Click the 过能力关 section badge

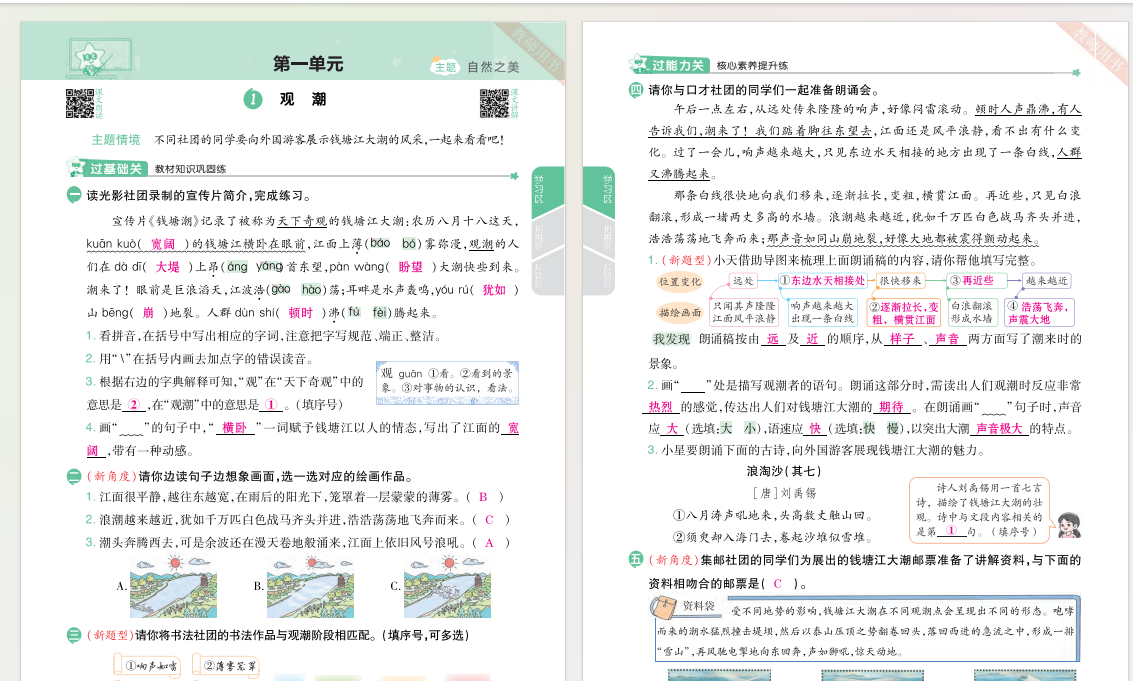pos(670,65)
